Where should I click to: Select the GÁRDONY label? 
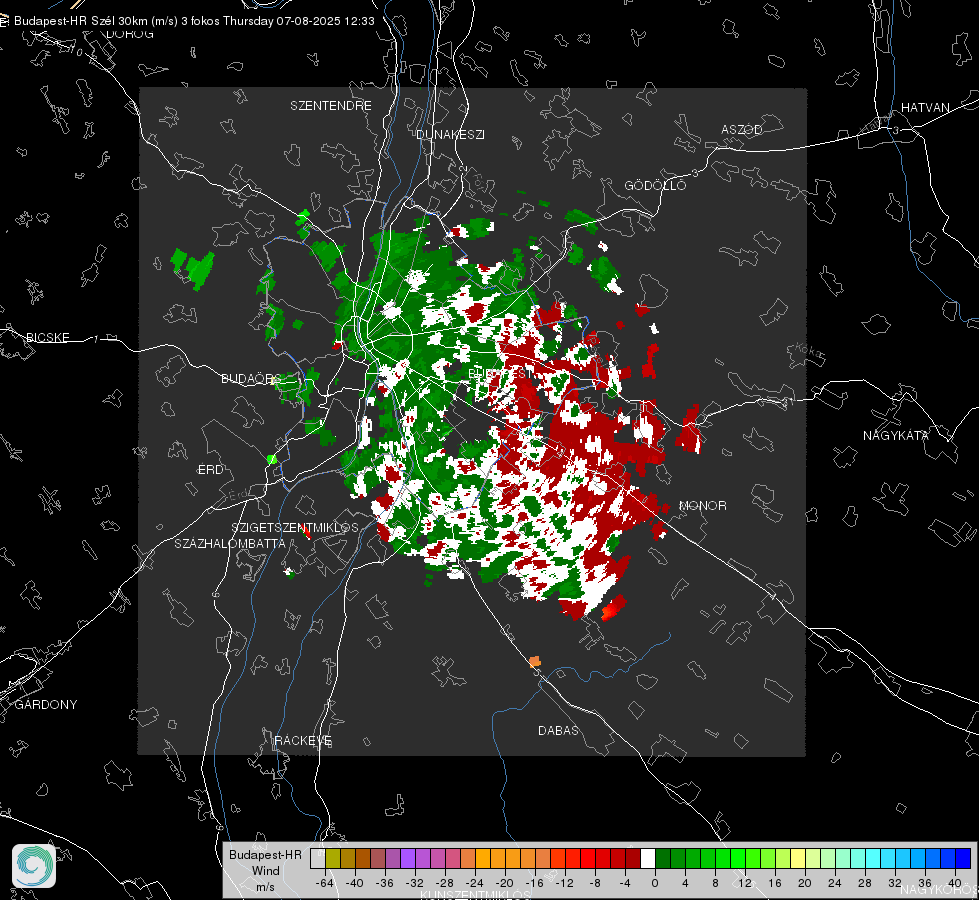tap(46, 705)
